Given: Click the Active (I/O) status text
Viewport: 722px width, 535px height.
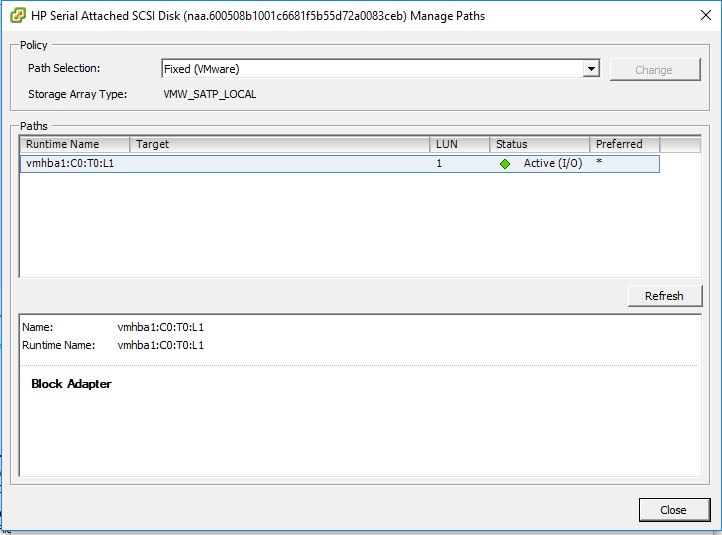Looking at the screenshot, I should [x=553, y=163].
